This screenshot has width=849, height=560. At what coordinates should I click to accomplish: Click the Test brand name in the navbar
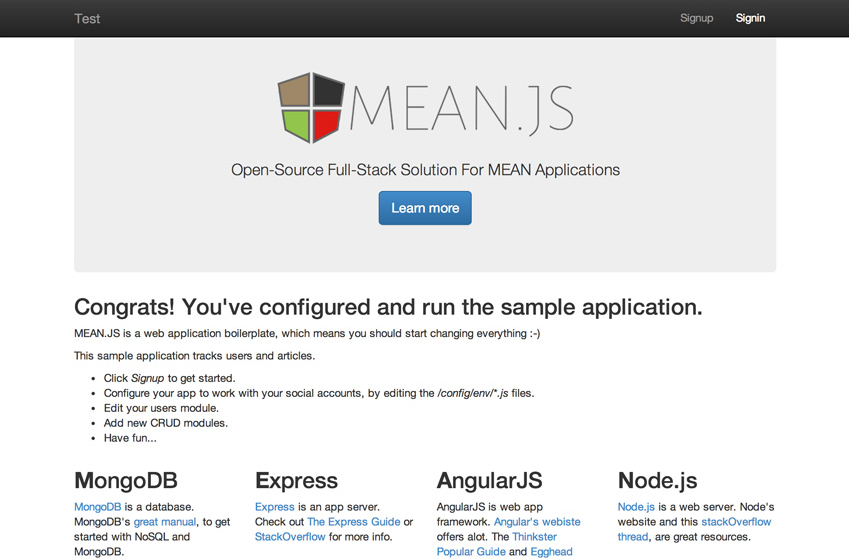click(x=87, y=18)
